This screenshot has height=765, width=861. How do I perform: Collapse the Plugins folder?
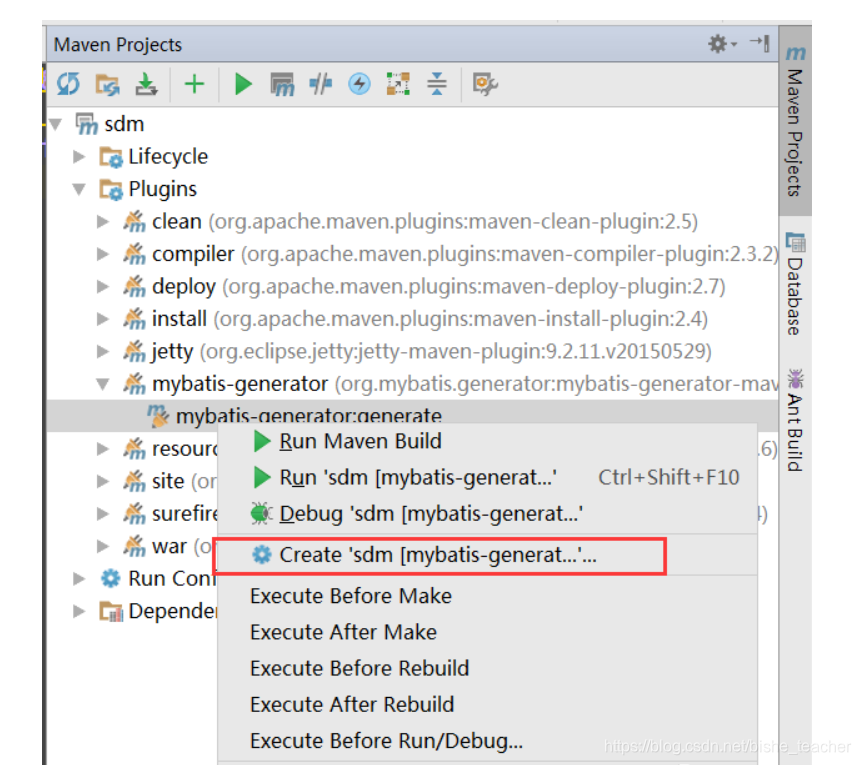coord(79,189)
